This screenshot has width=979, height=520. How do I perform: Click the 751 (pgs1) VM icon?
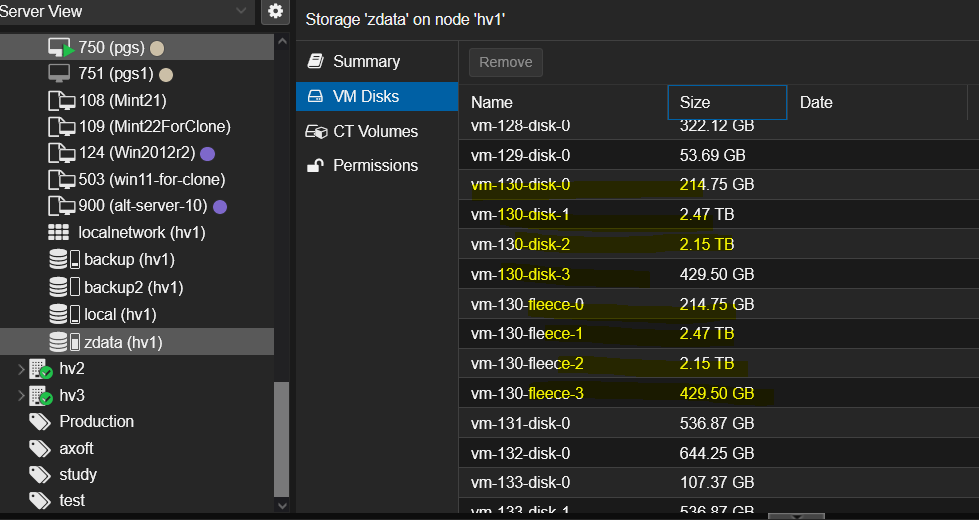click(x=60, y=73)
